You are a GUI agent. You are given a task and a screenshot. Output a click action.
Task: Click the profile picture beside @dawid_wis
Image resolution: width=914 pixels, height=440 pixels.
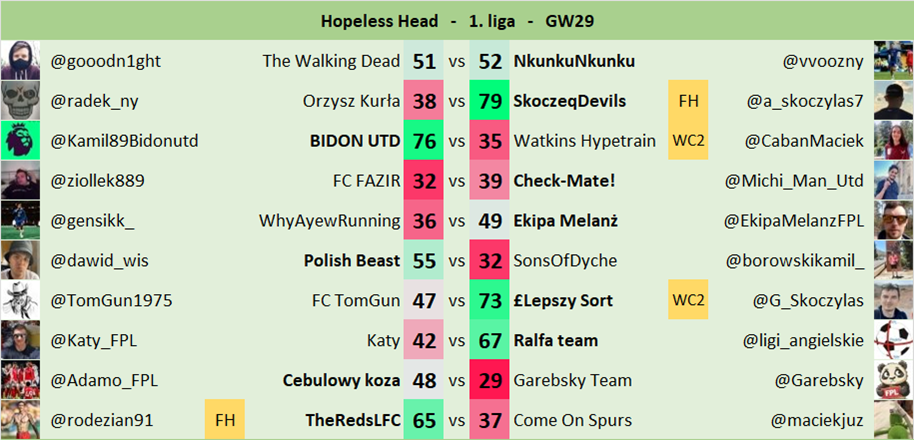[20, 261]
